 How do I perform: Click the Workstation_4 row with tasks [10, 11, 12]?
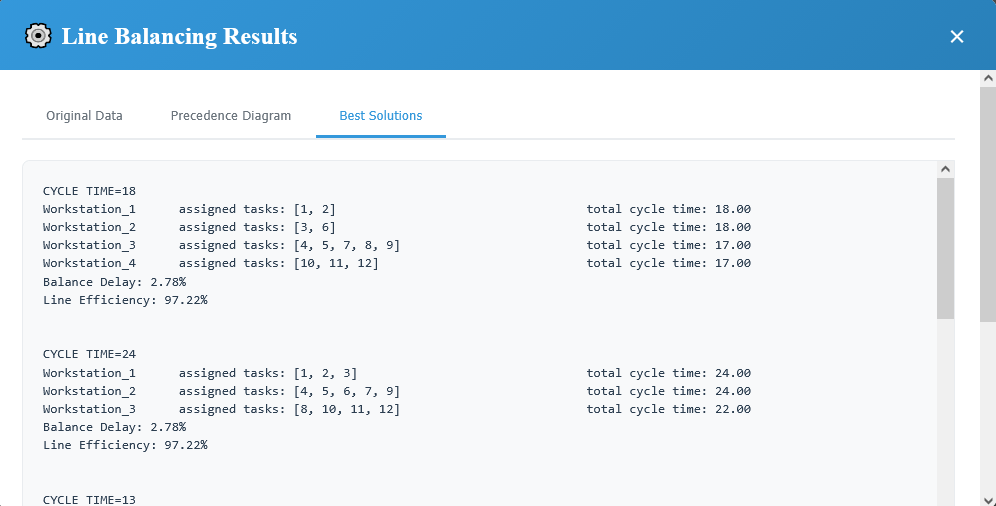[210, 264]
